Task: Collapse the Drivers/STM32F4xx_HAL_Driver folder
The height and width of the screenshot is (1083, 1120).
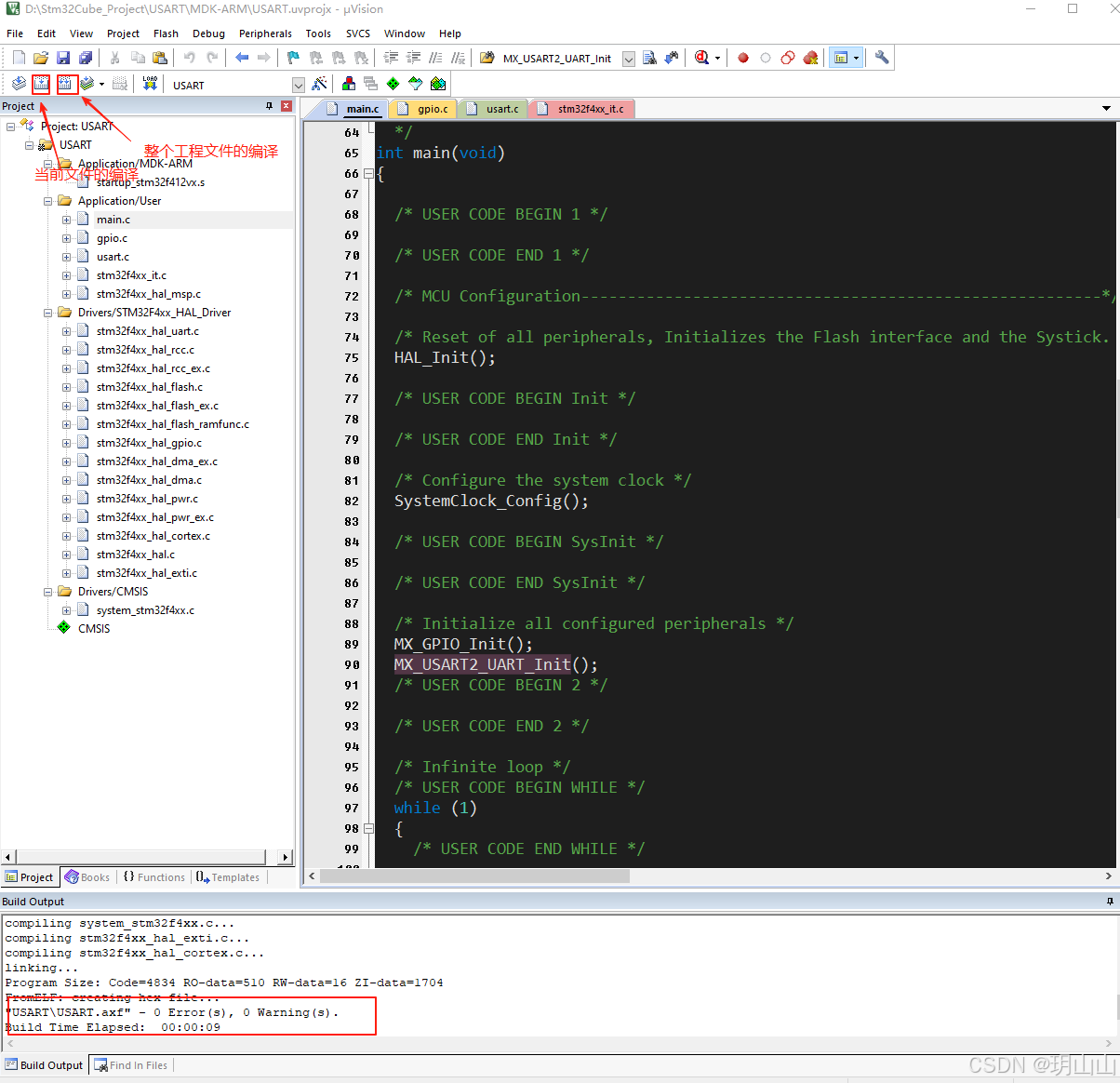Action: pos(48,313)
